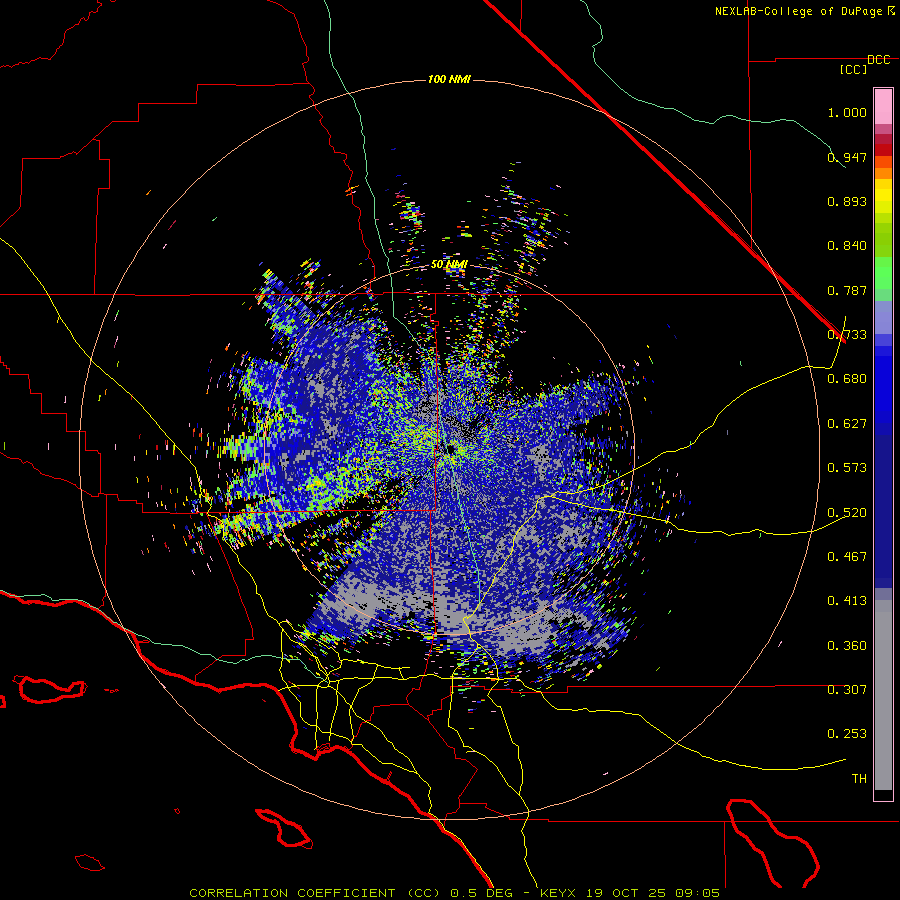Select the 0.520 scale value
The image size is (900, 900).
(847, 513)
